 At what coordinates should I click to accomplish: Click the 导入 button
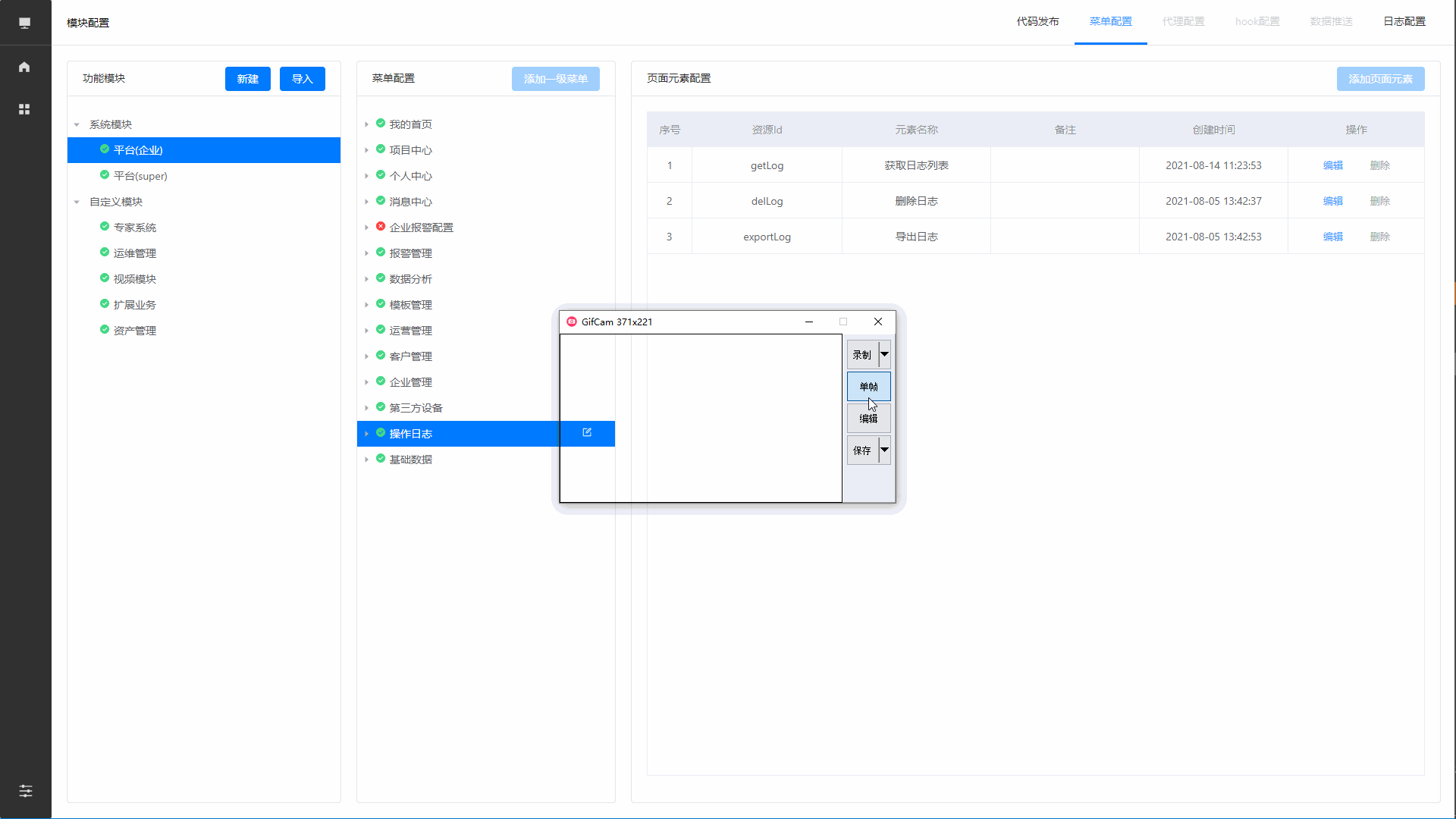[x=302, y=79]
